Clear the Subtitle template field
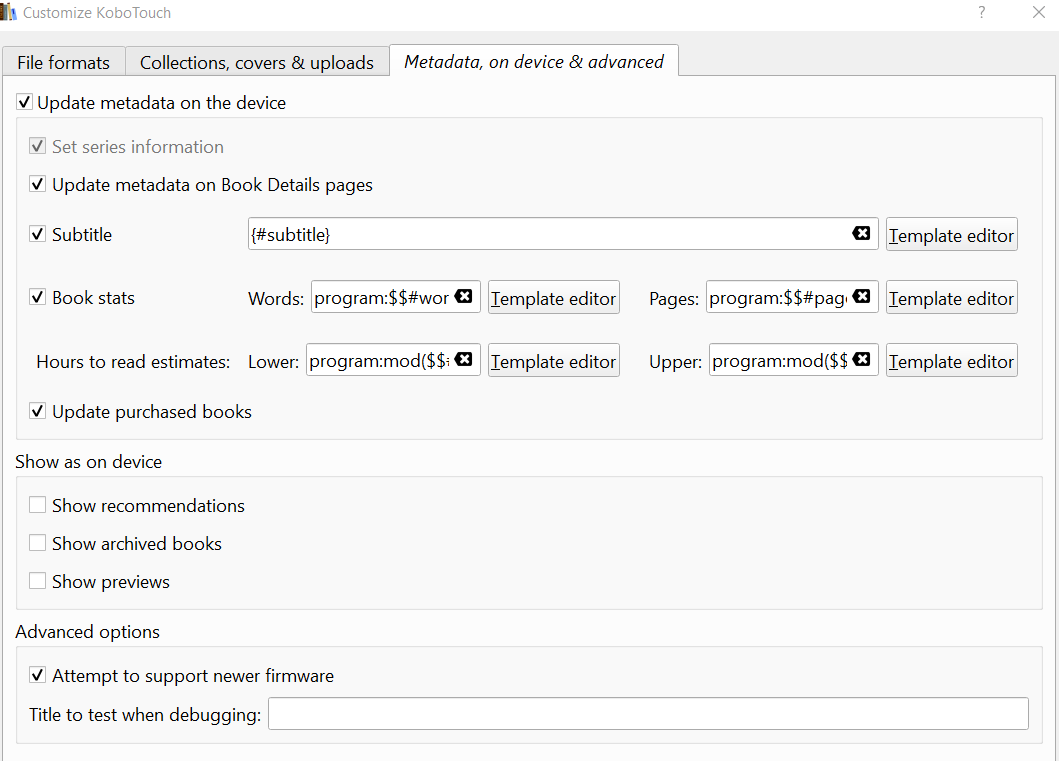The width and height of the screenshot is (1059, 761). [x=861, y=234]
